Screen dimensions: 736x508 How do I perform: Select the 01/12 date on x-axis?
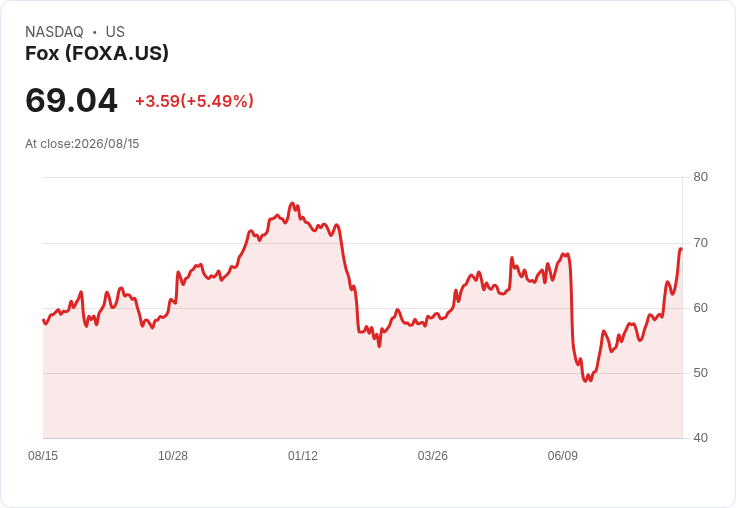303,455
